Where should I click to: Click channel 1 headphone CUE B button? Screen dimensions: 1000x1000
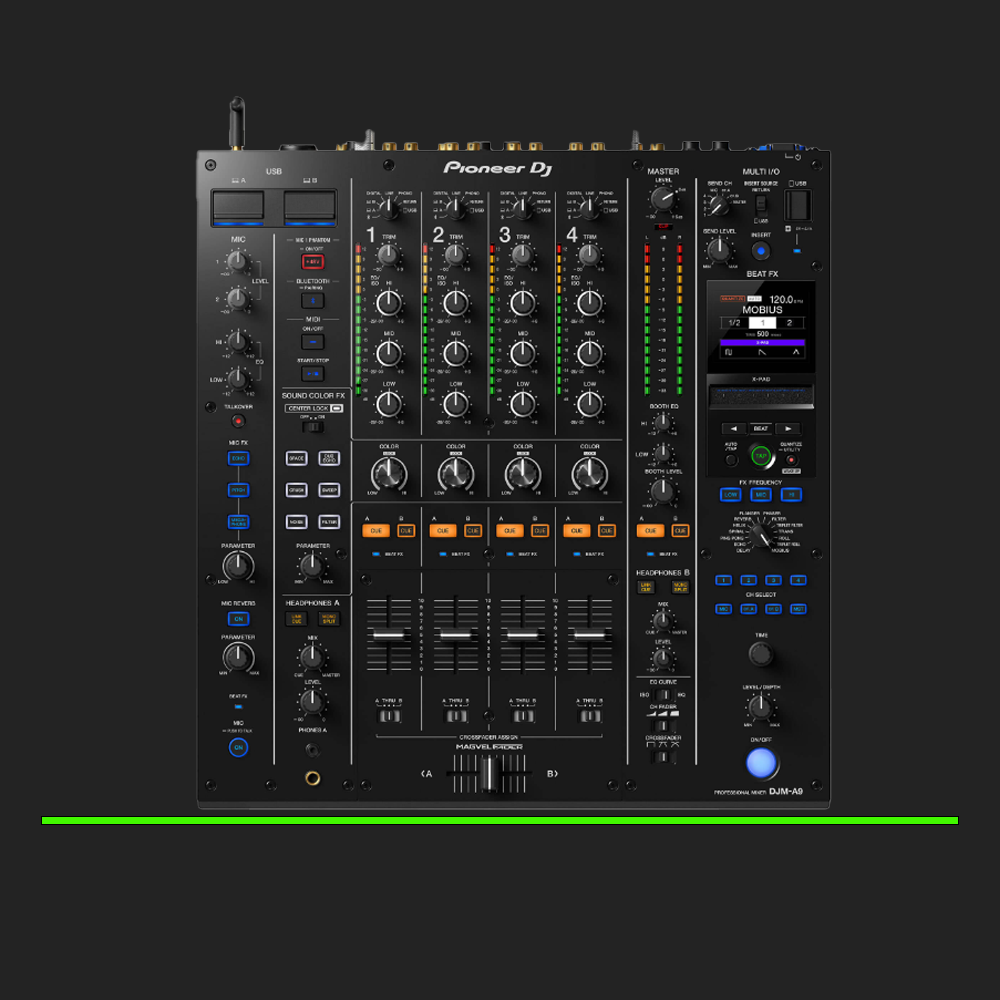406,531
